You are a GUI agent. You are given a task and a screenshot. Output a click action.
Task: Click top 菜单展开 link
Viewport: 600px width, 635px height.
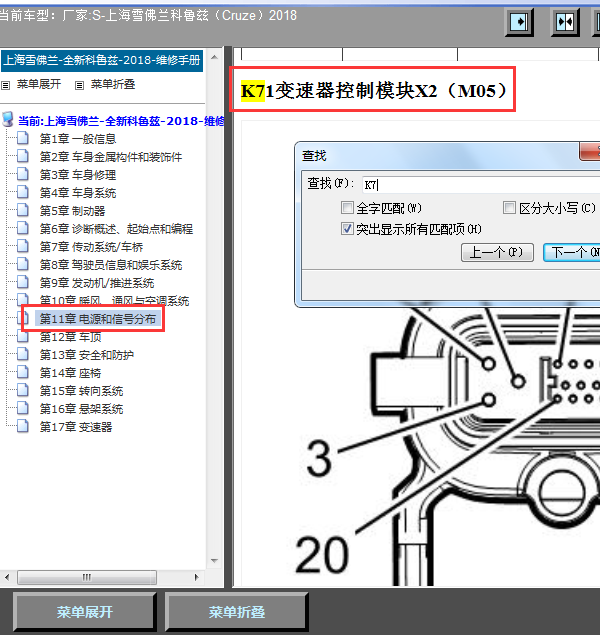point(39,84)
